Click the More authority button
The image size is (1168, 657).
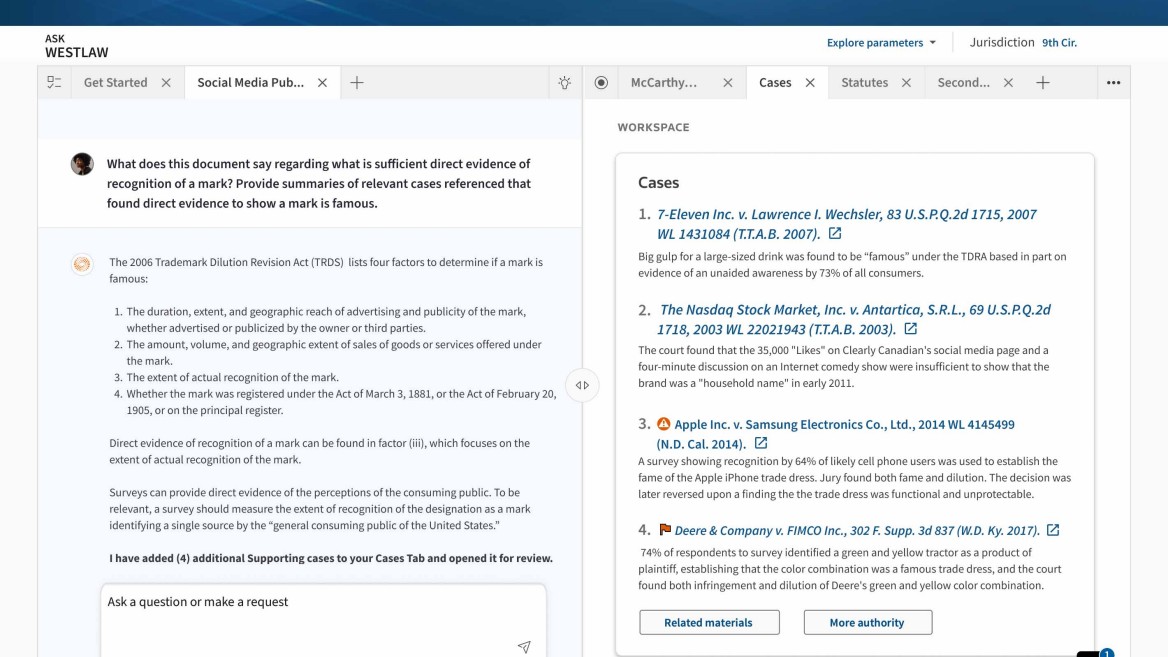point(867,622)
